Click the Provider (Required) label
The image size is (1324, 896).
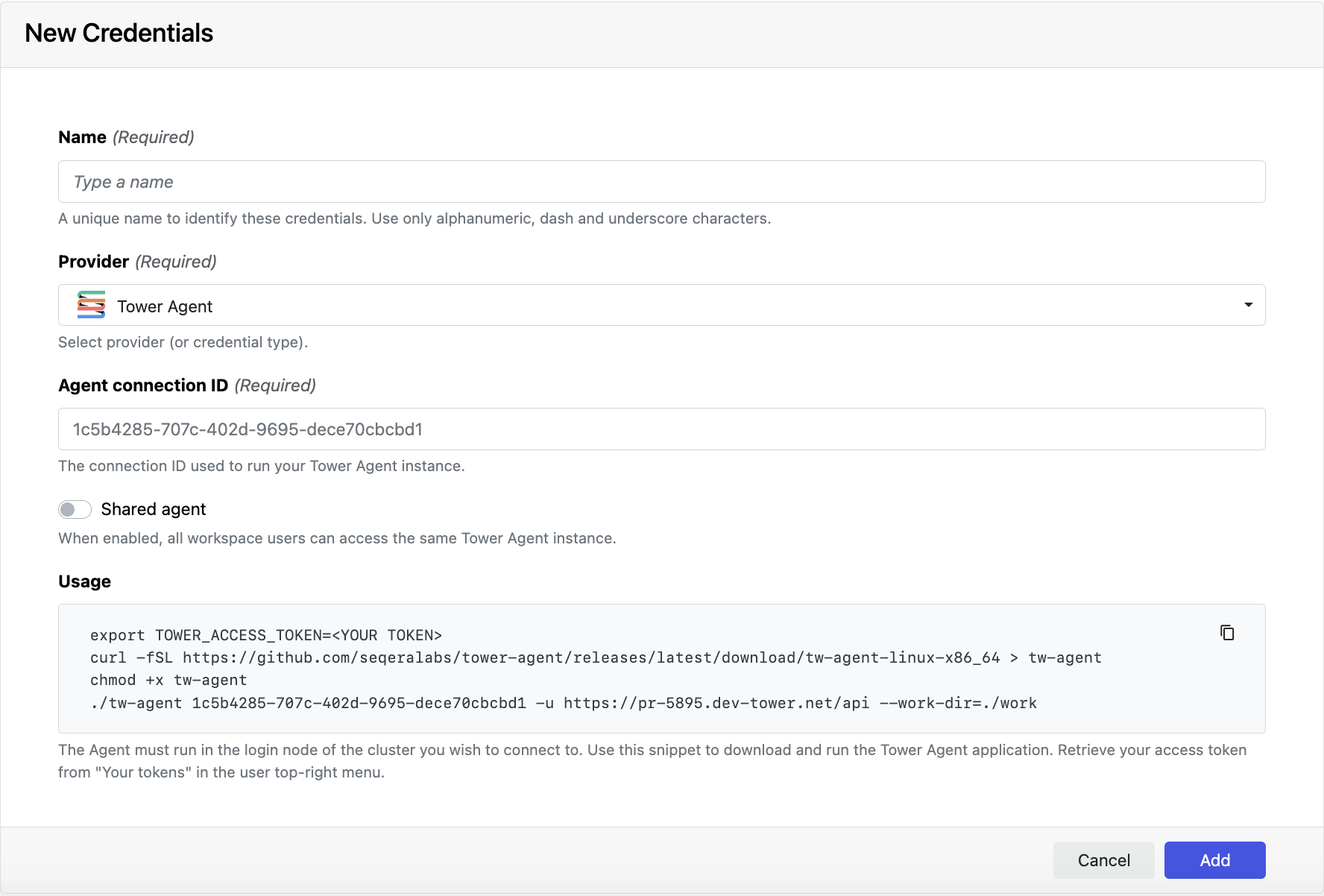(137, 262)
